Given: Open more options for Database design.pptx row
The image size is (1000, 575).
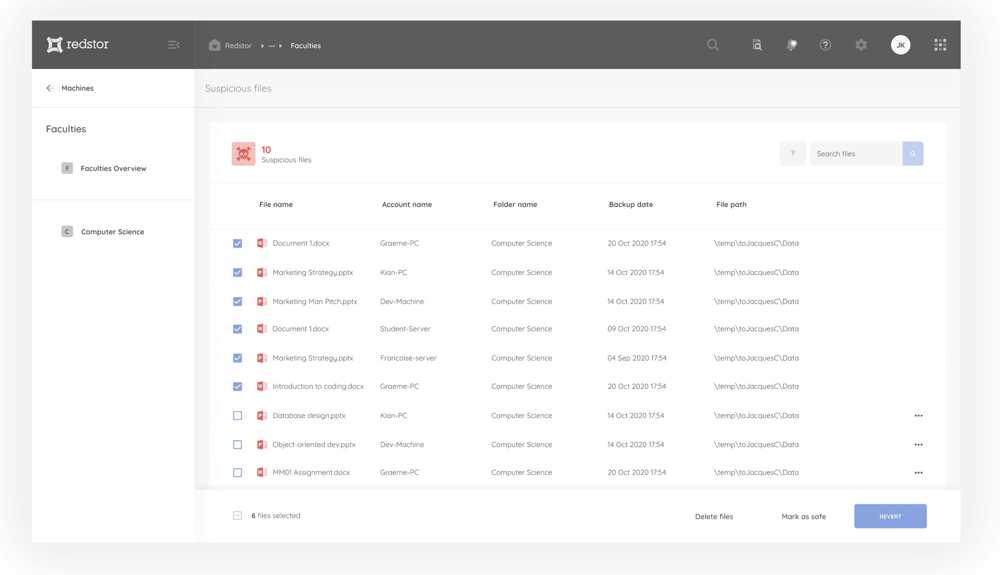Looking at the screenshot, I should click(x=918, y=416).
